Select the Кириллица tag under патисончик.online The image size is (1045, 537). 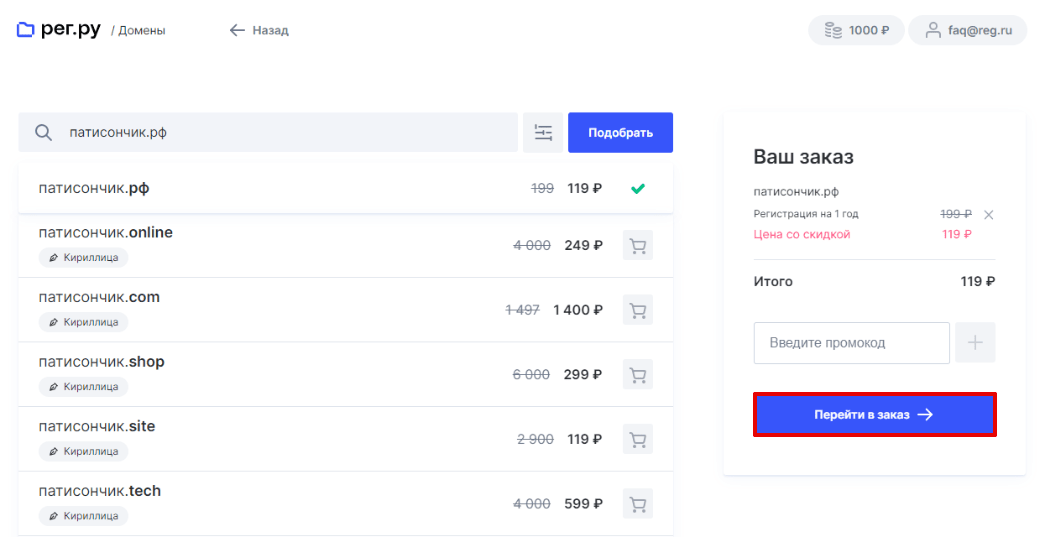(84, 258)
